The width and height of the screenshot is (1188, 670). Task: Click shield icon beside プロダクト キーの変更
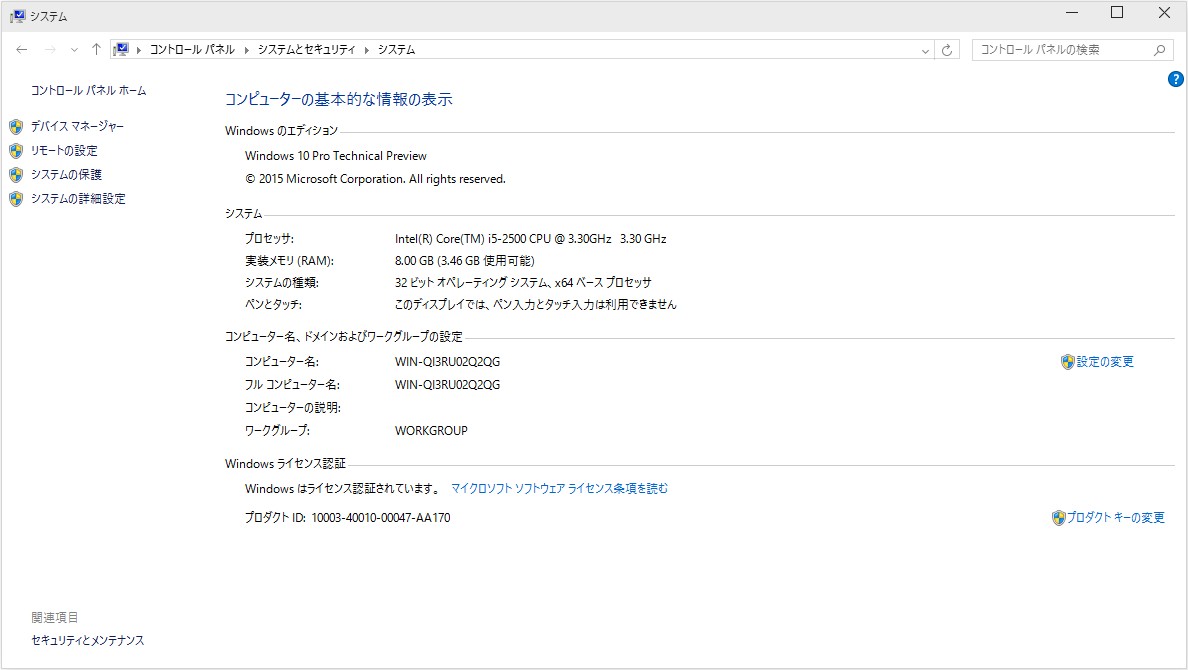[1058, 518]
